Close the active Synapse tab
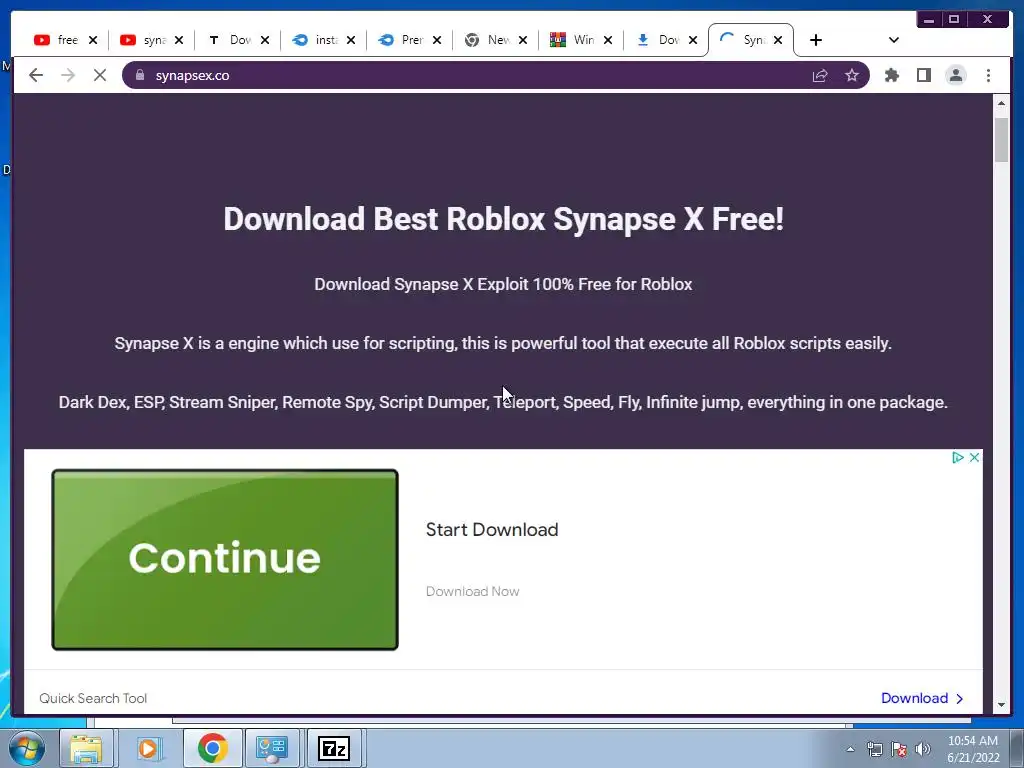Image resolution: width=1024 pixels, height=768 pixels. 778,40
